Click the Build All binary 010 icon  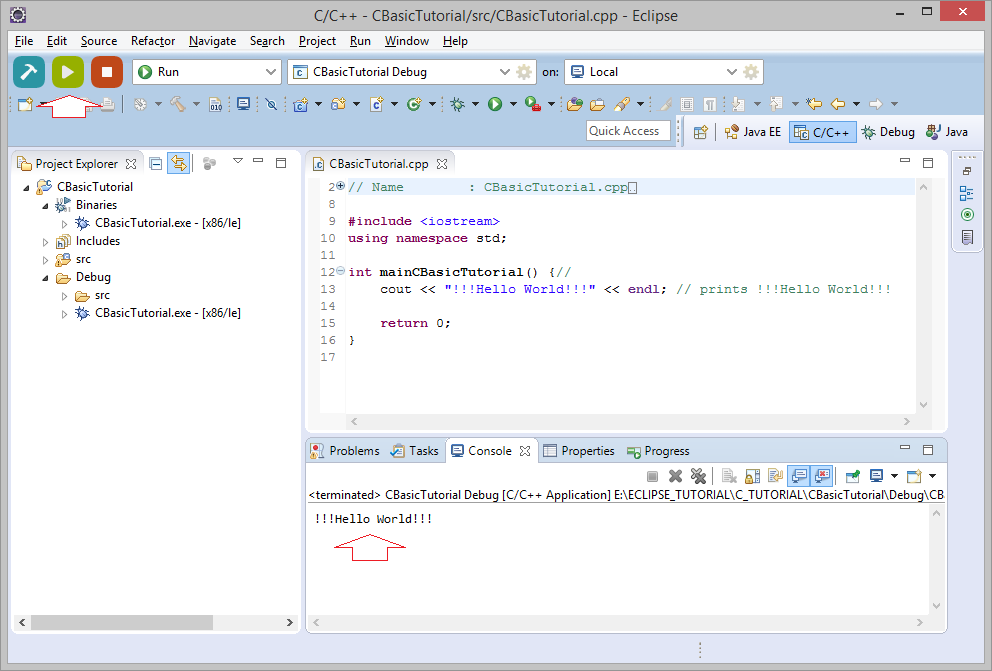click(216, 104)
